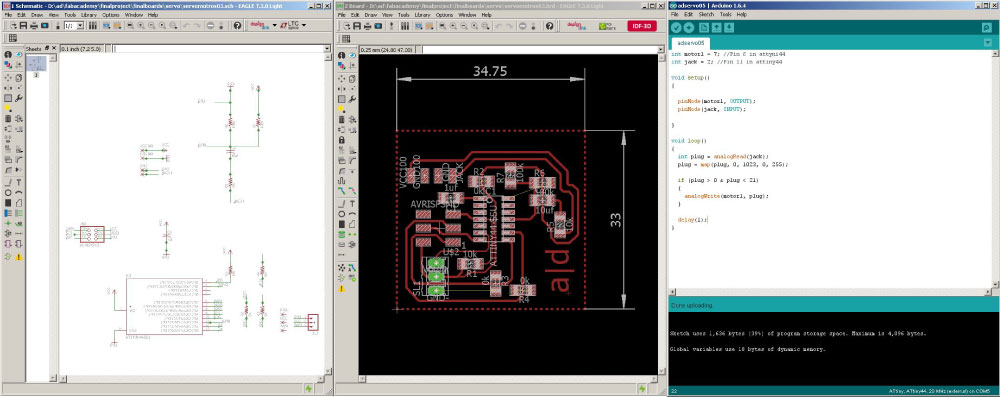Click the PCB quote button in Board toolbar
Image resolution: width=1000 pixels, height=397 pixels.
[x=607, y=26]
